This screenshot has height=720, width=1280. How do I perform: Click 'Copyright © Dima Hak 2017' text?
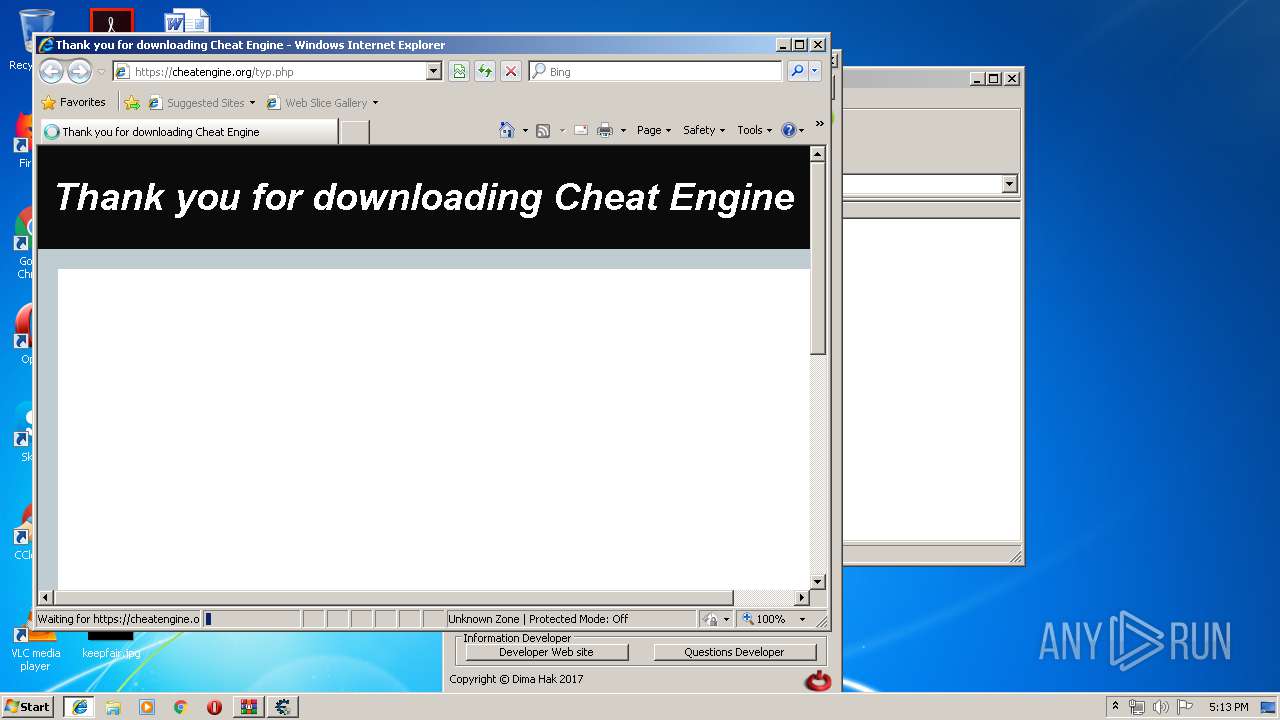tap(516, 679)
